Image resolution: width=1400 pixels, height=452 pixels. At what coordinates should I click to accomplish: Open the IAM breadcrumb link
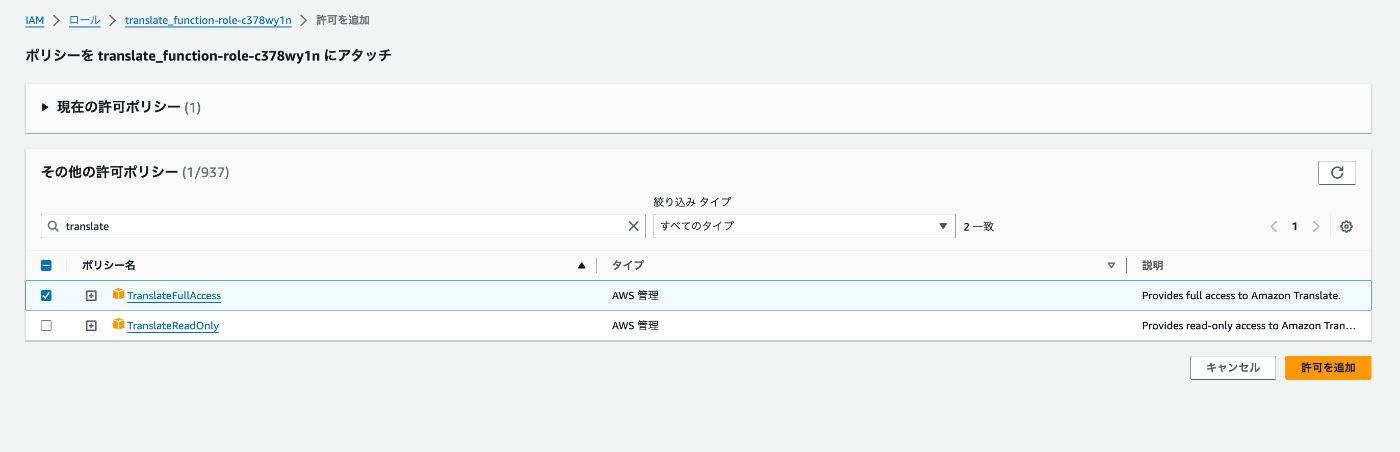[x=34, y=20]
